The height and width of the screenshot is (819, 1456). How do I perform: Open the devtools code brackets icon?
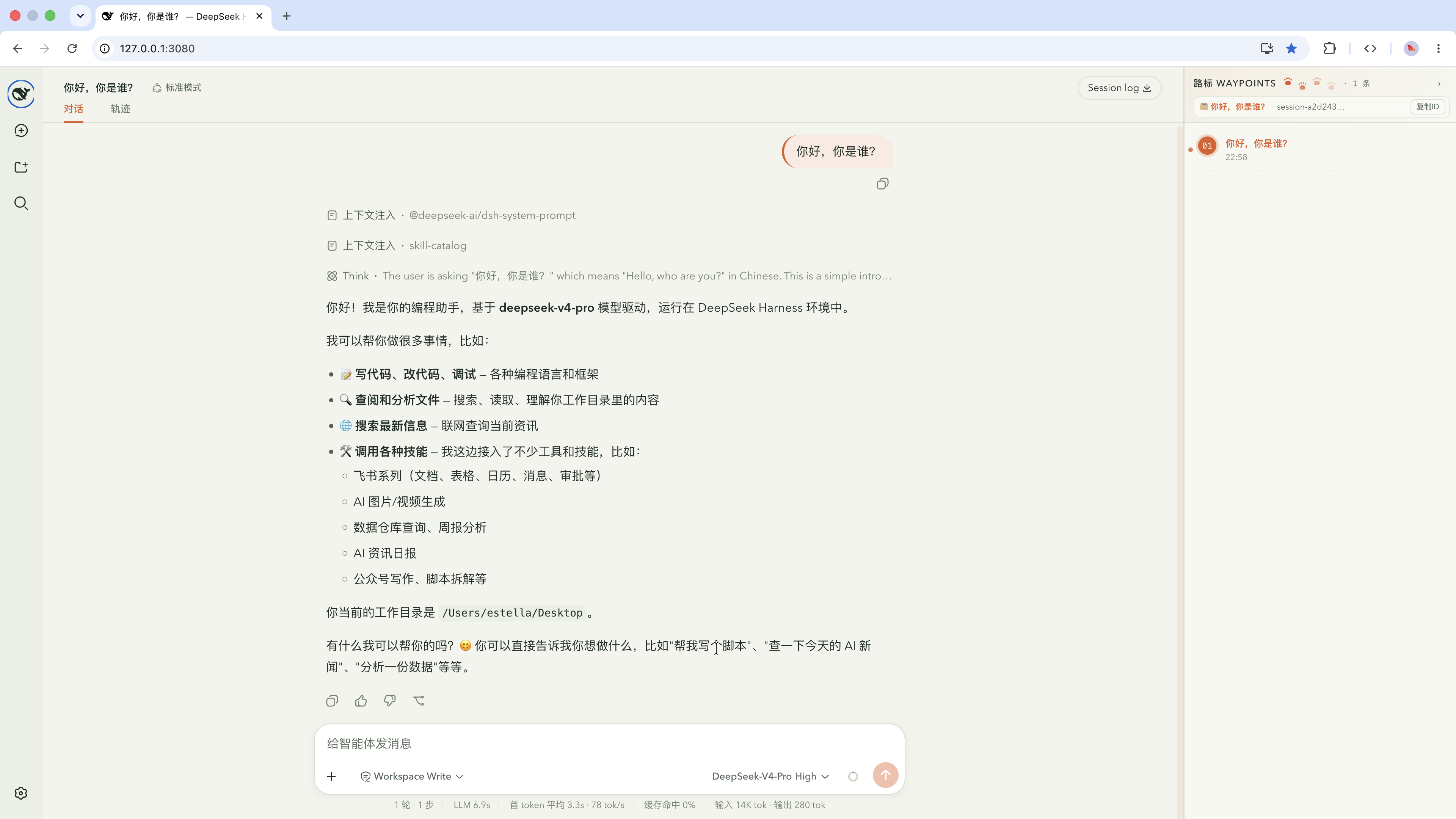pyautogui.click(x=1370, y=49)
